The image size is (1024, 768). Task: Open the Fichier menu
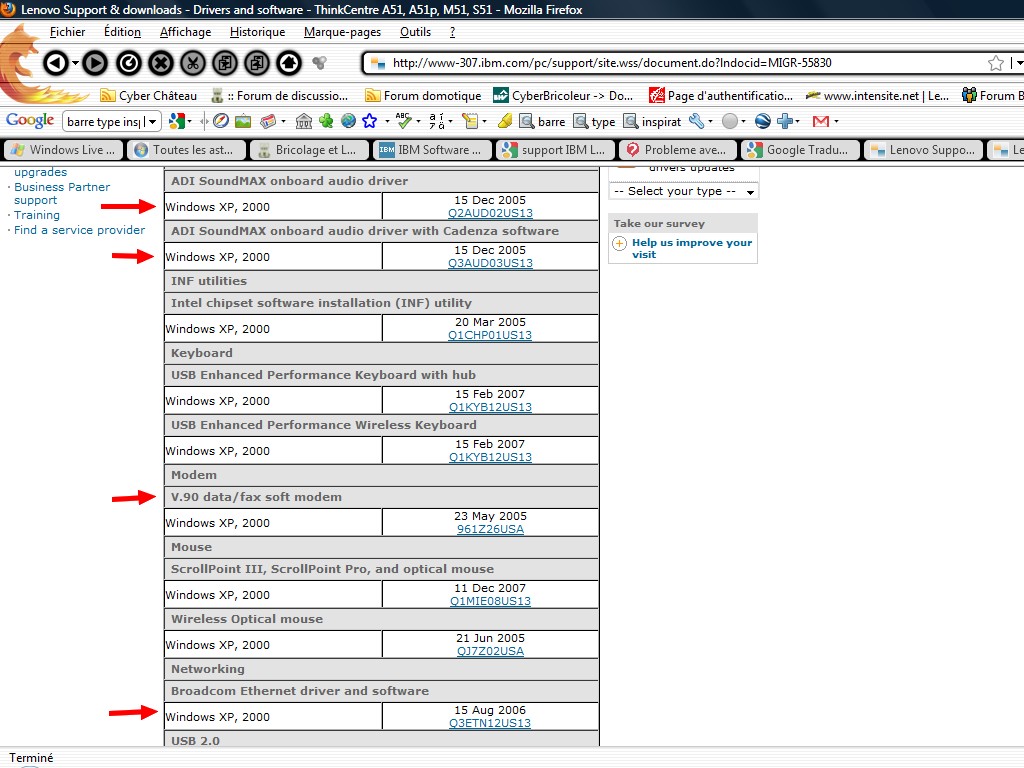click(67, 32)
